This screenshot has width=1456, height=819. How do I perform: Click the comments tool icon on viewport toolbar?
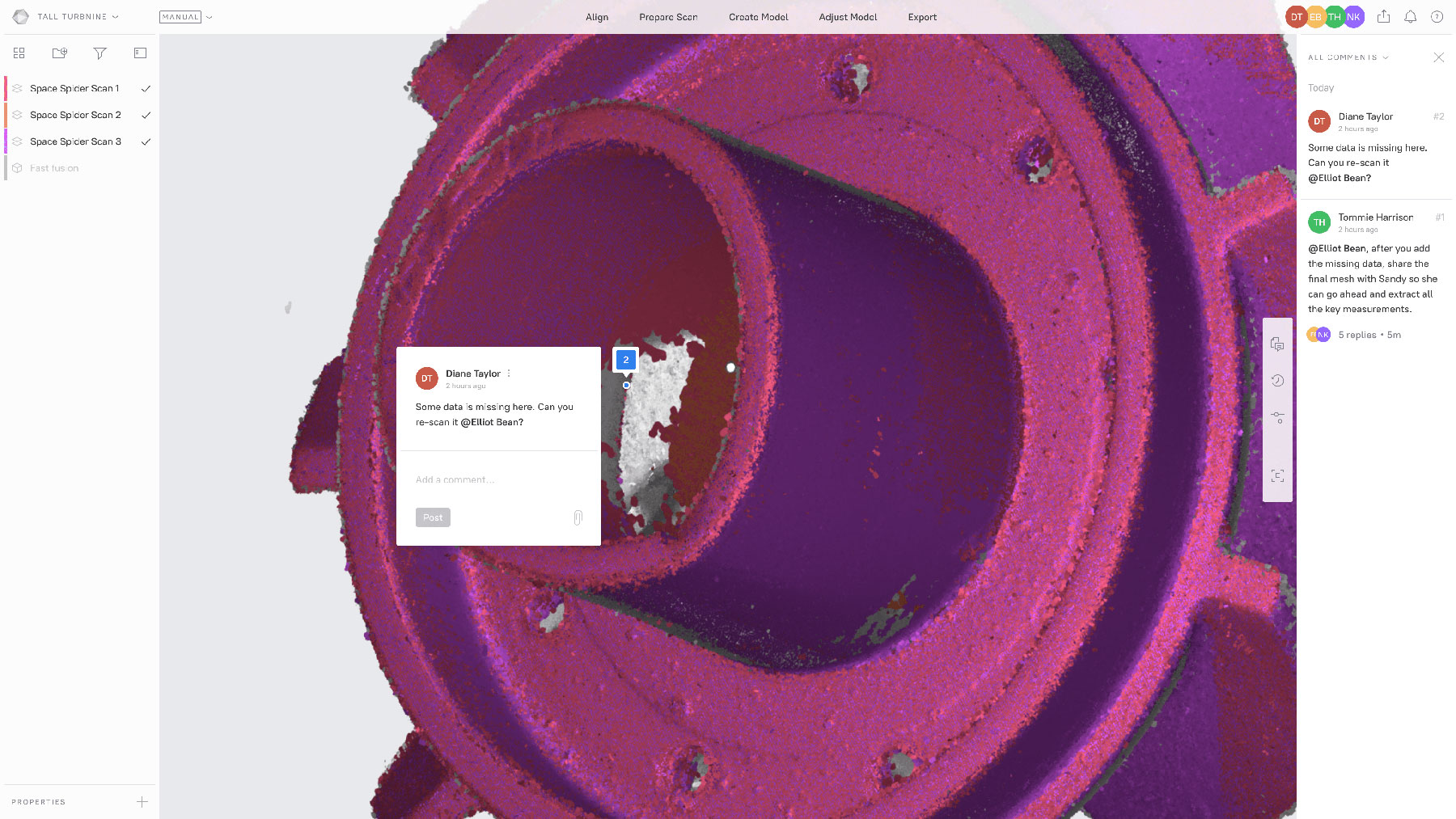pyautogui.click(x=1277, y=344)
